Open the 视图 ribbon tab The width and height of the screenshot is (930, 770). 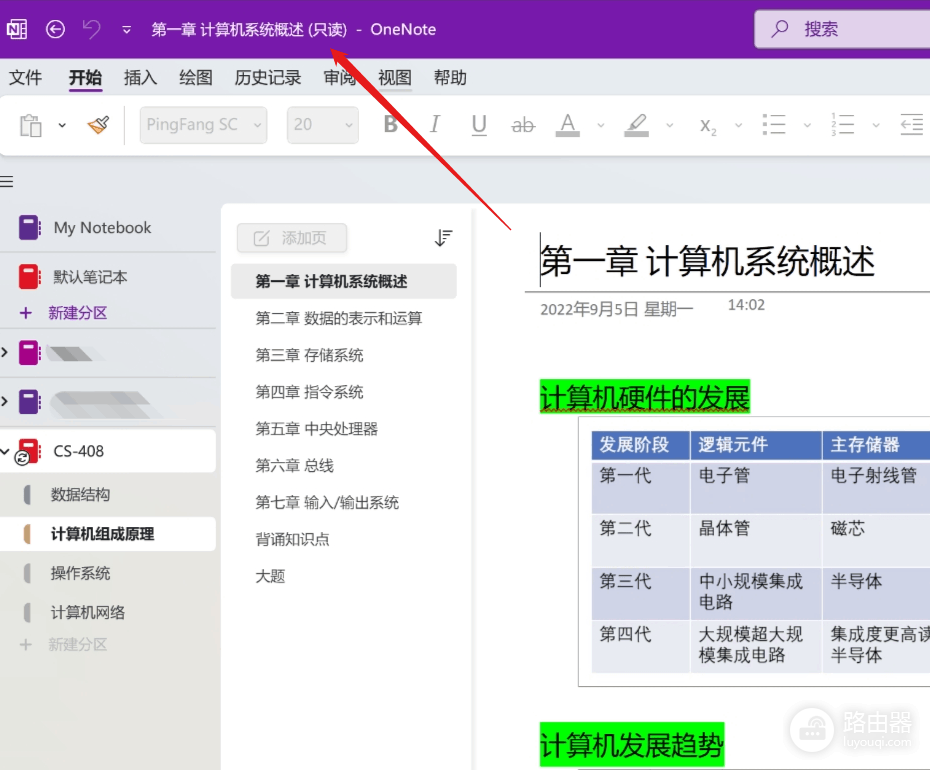pos(394,78)
